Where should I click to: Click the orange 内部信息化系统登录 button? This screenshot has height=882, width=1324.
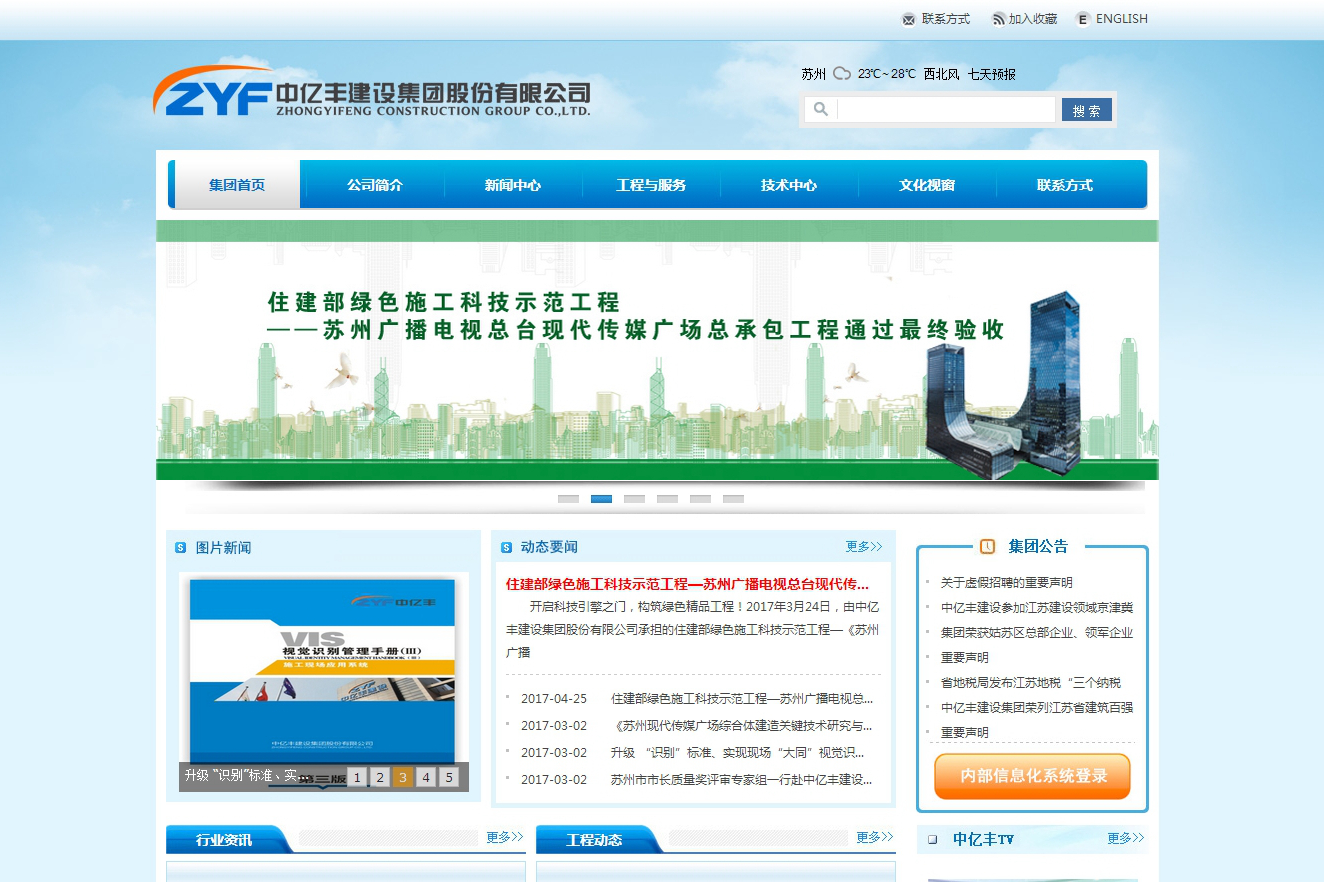click(1033, 776)
